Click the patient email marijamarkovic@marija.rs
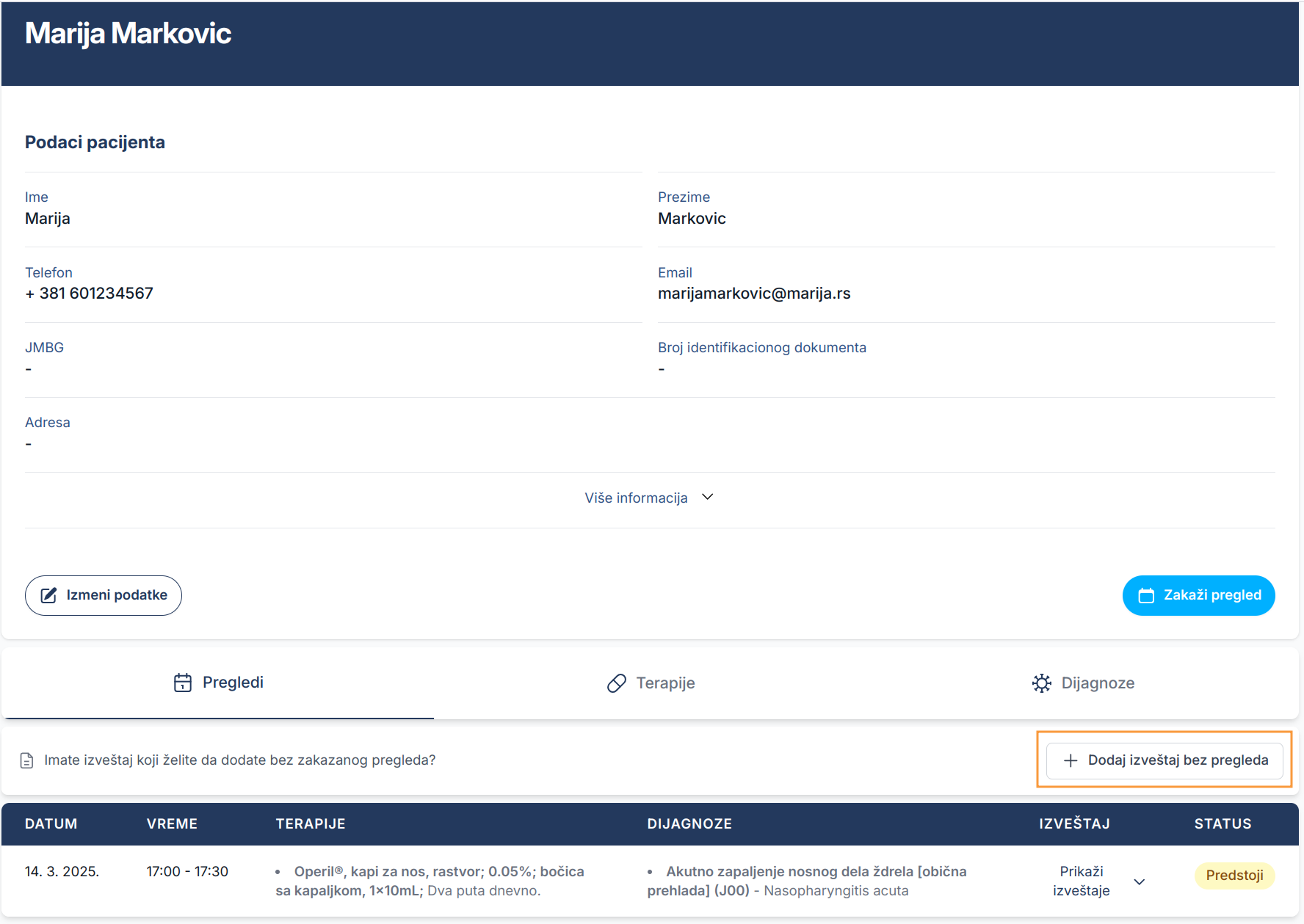The width and height of the screenshot is (1304, 924). pyautogui.click(x=754, y=294)
